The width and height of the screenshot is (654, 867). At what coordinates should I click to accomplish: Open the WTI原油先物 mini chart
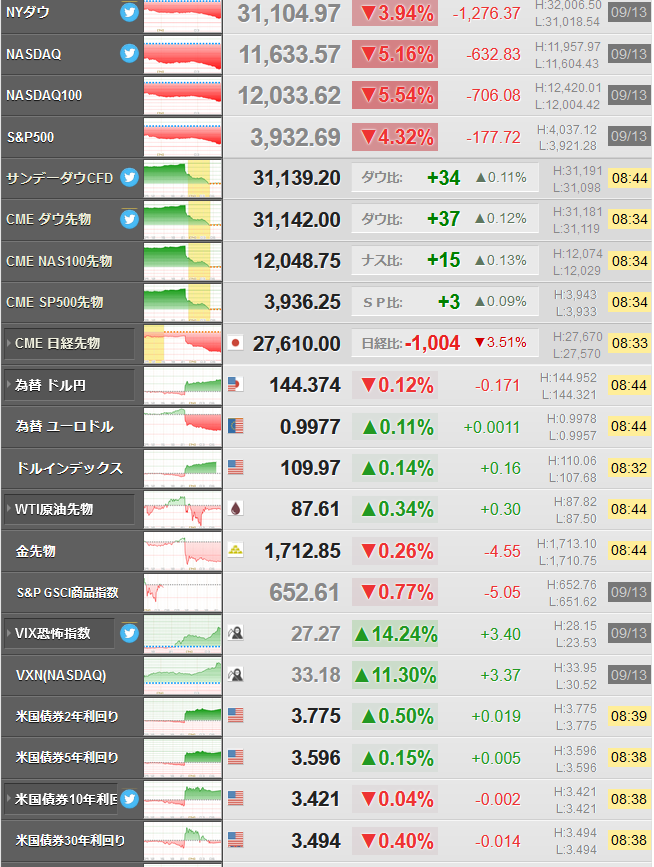(182, 510)
